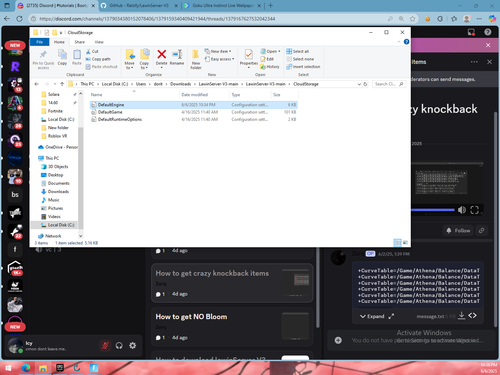Select the DefaultGame file

pos(110,112)
